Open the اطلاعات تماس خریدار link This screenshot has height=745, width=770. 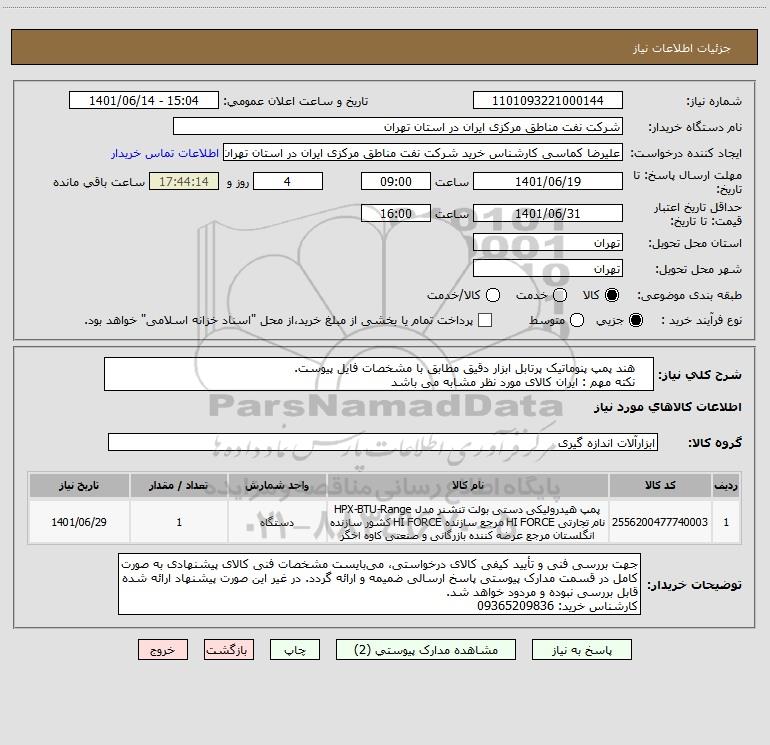[x=165, y=153]
